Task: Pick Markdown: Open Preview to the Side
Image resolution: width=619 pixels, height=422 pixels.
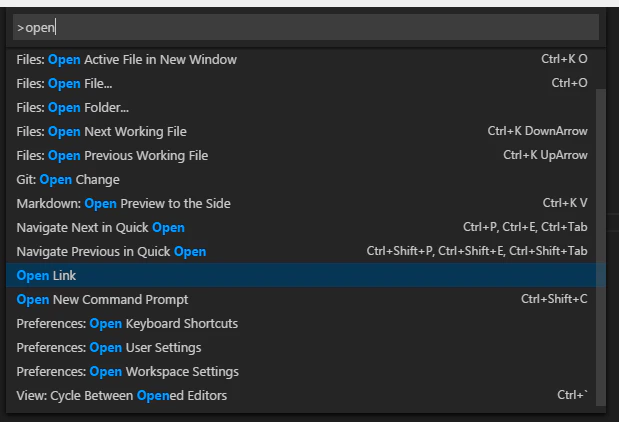Action: point(306,204)
